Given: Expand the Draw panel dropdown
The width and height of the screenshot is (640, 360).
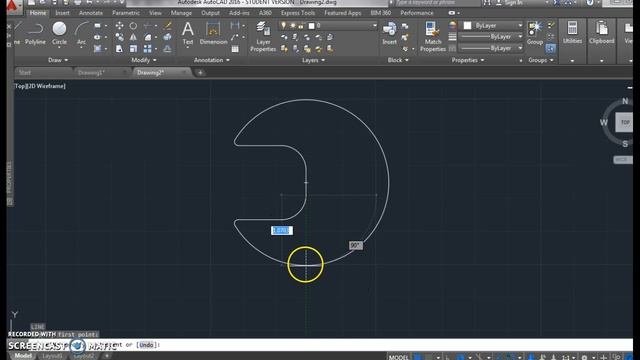Looking at the screenshot, I should click(x=58, y=60).
